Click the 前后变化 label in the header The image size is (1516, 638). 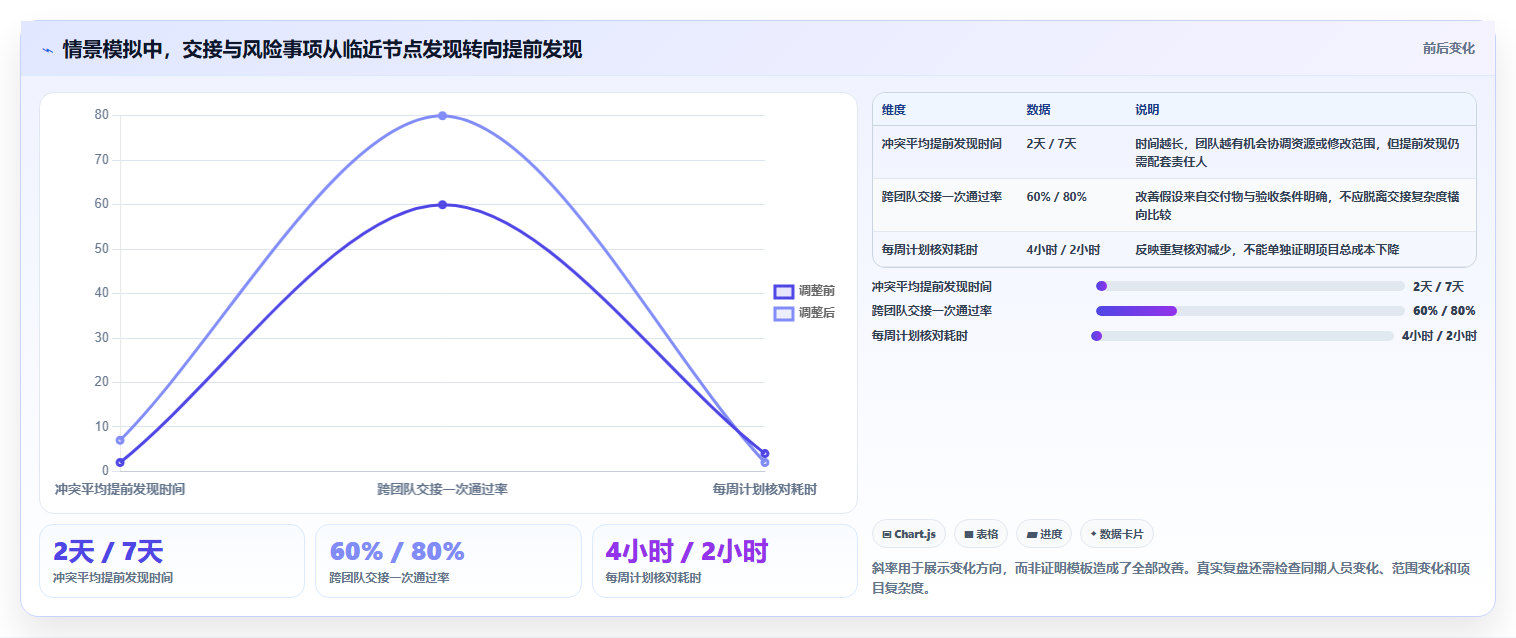coord(1448,49)
